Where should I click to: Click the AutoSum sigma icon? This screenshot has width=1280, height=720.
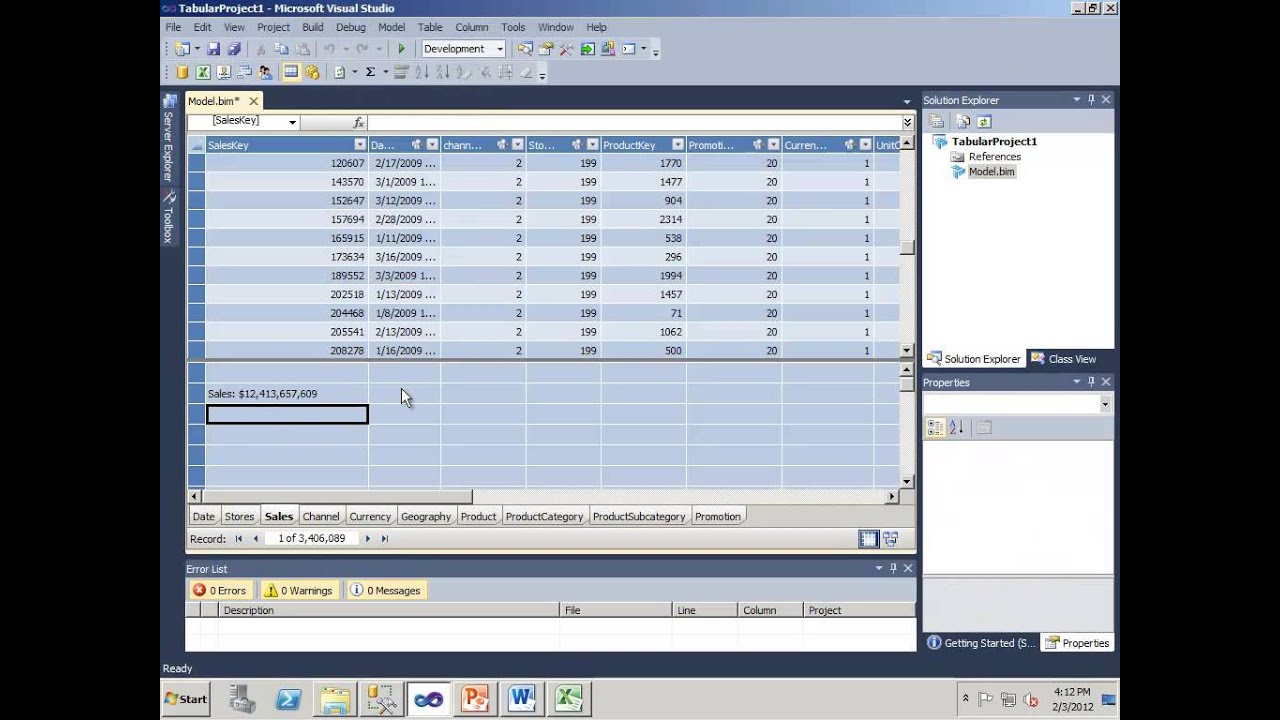[370, 72]
